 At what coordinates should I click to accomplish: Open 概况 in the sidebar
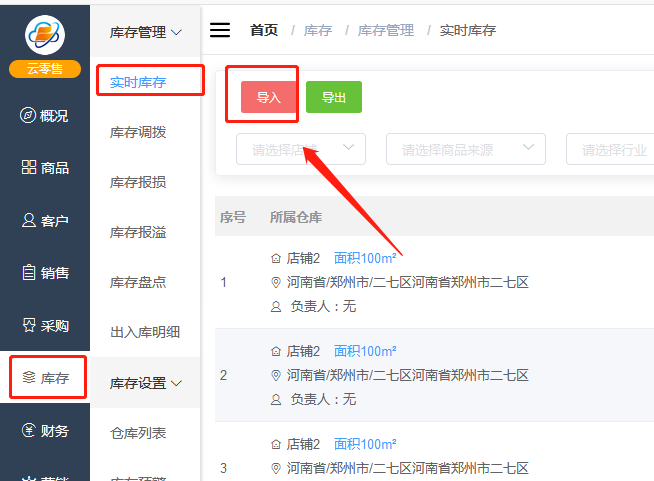[45, 116]
